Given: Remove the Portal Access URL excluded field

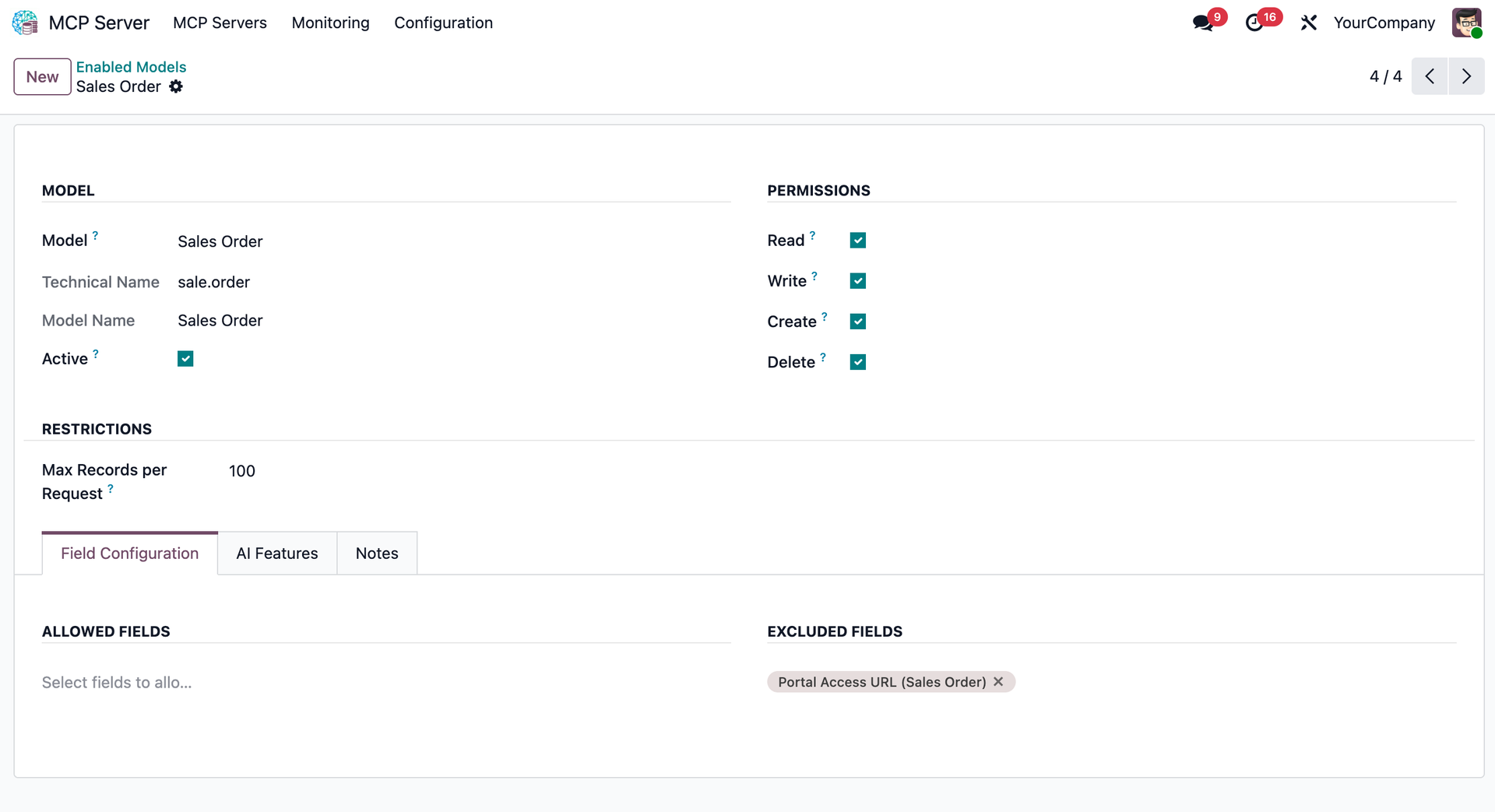Looking at the screenshot, I should tap(998, 681).
